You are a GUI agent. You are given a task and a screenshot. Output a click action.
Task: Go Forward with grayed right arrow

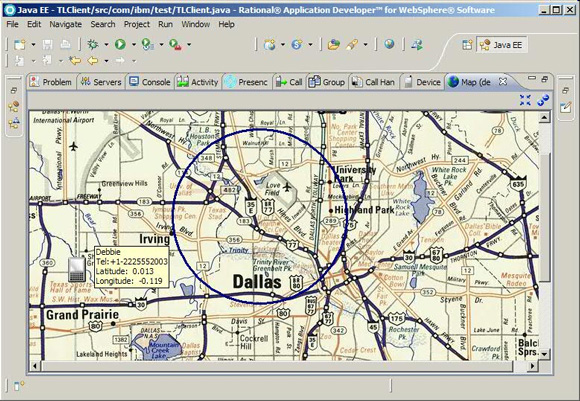[x=120, y=60]
